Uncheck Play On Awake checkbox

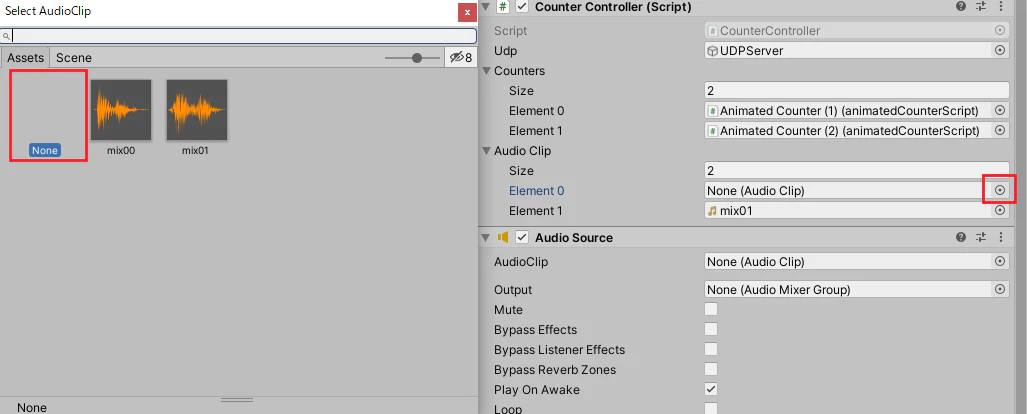point(711,389)
